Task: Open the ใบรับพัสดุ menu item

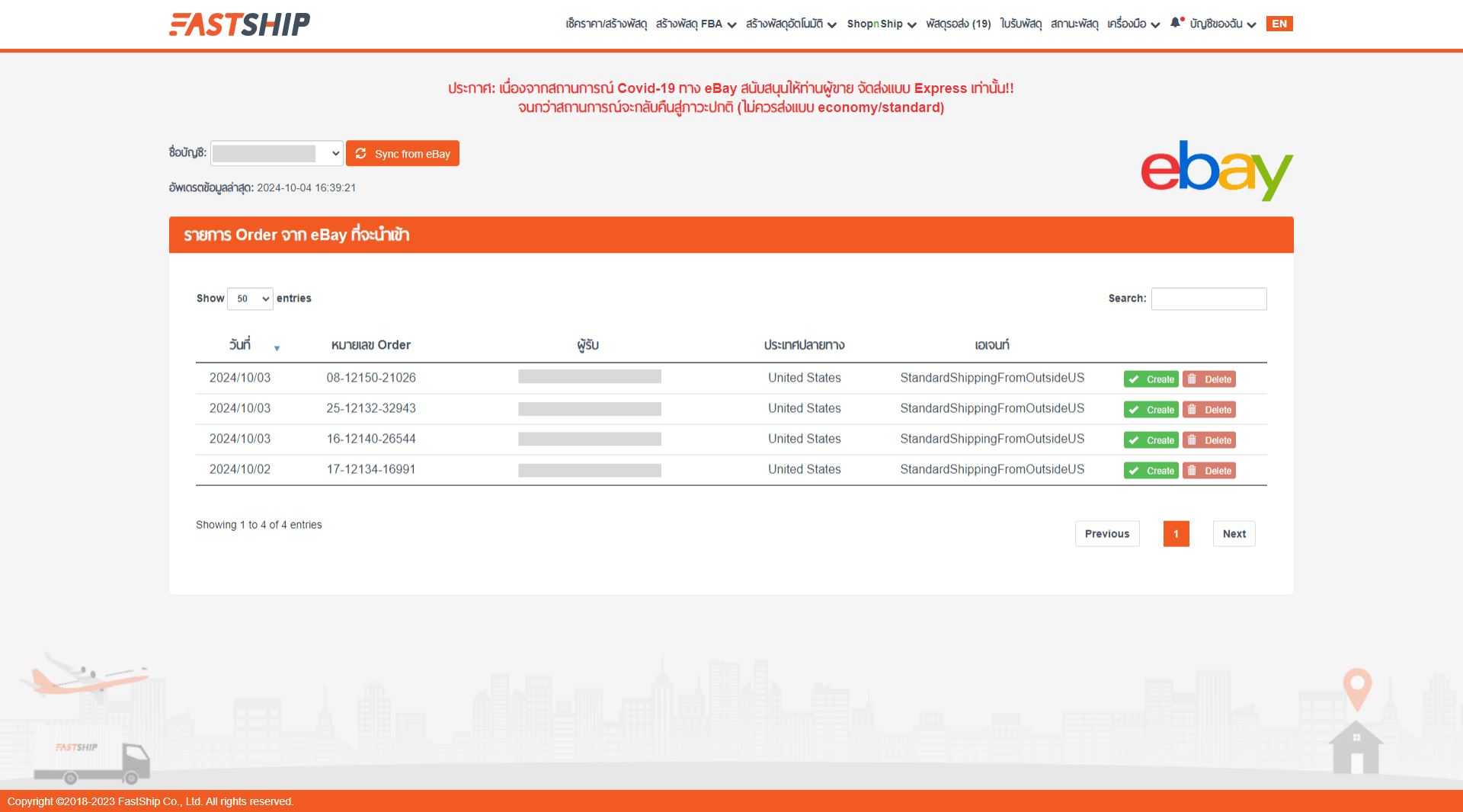Action: [1021, 24]
